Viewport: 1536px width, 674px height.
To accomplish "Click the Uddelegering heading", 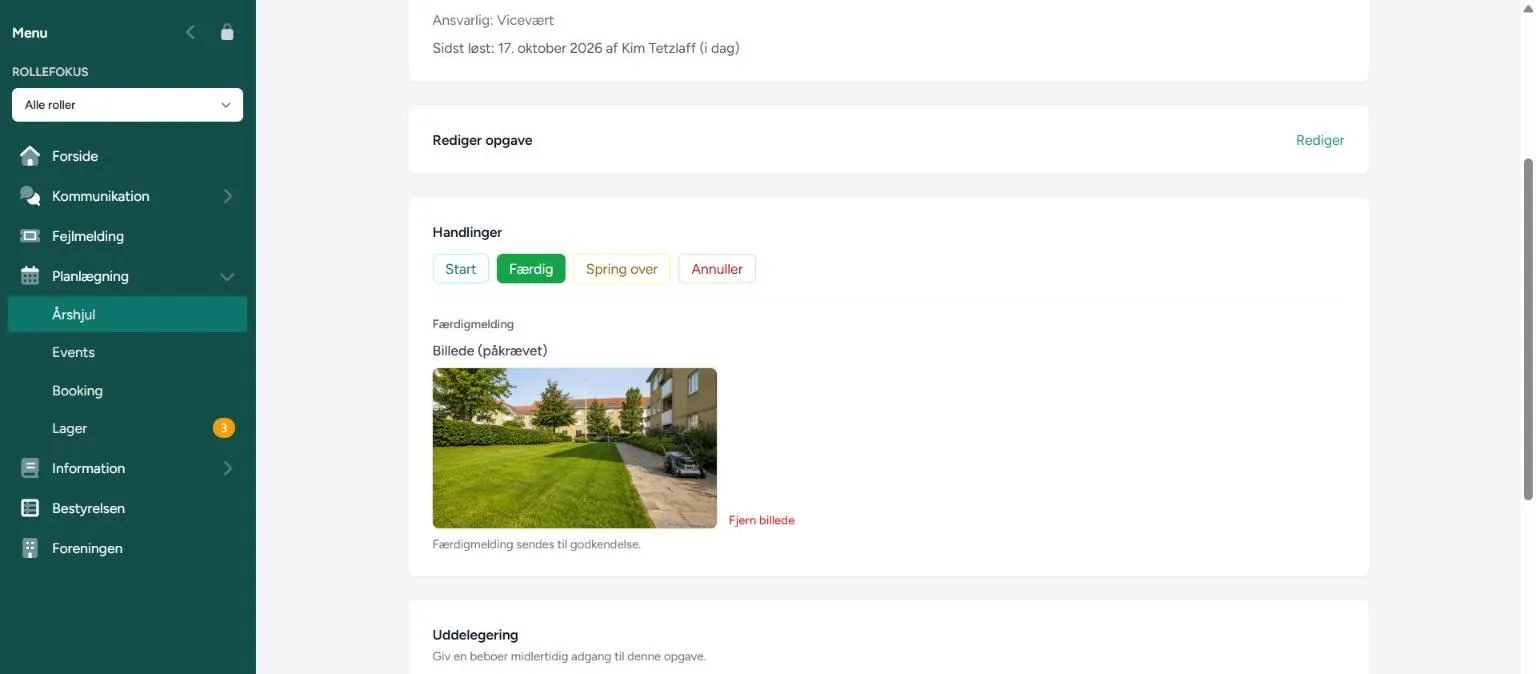I will pos(475,635).
